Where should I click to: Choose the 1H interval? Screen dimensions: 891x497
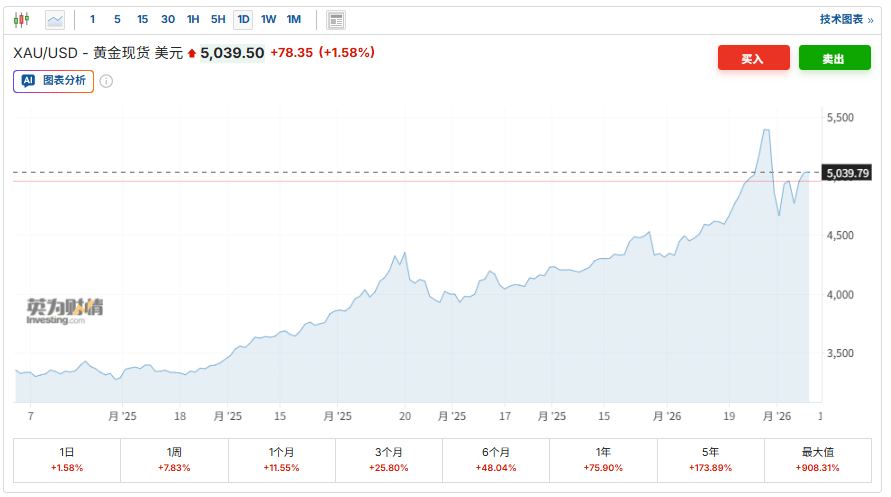click(193, 19)
